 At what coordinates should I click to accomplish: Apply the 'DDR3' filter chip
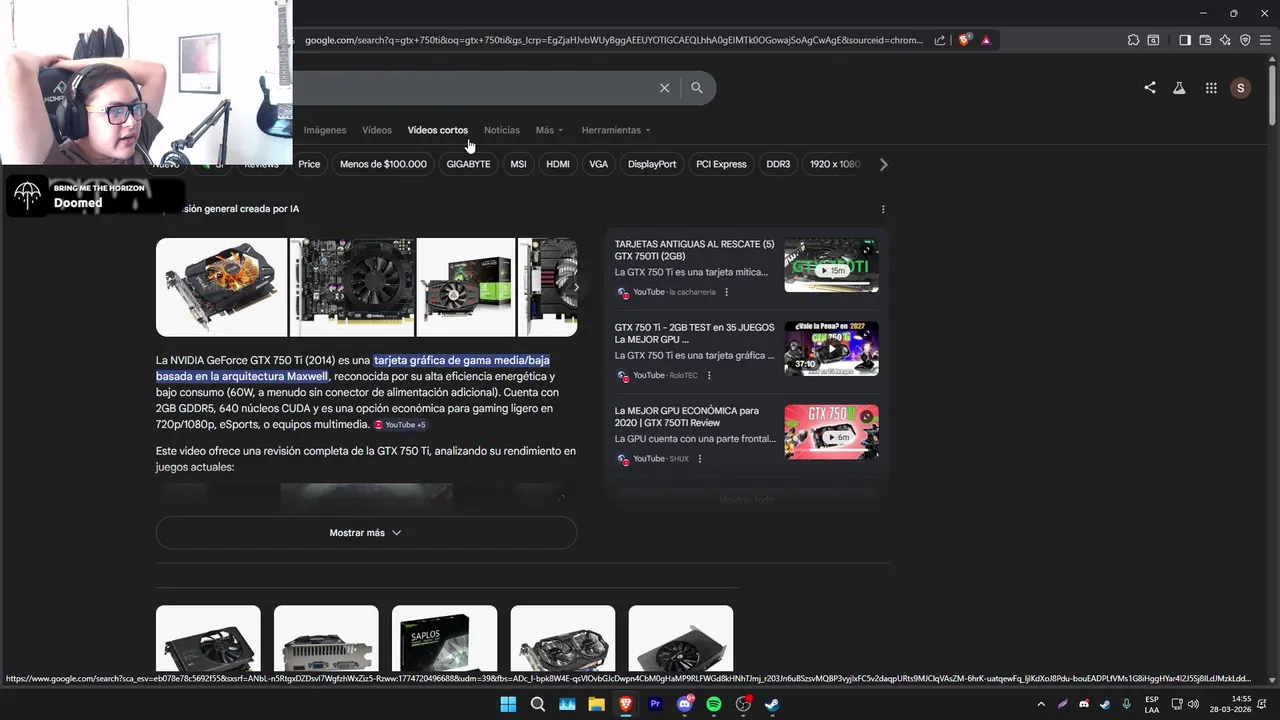(778, 164)
